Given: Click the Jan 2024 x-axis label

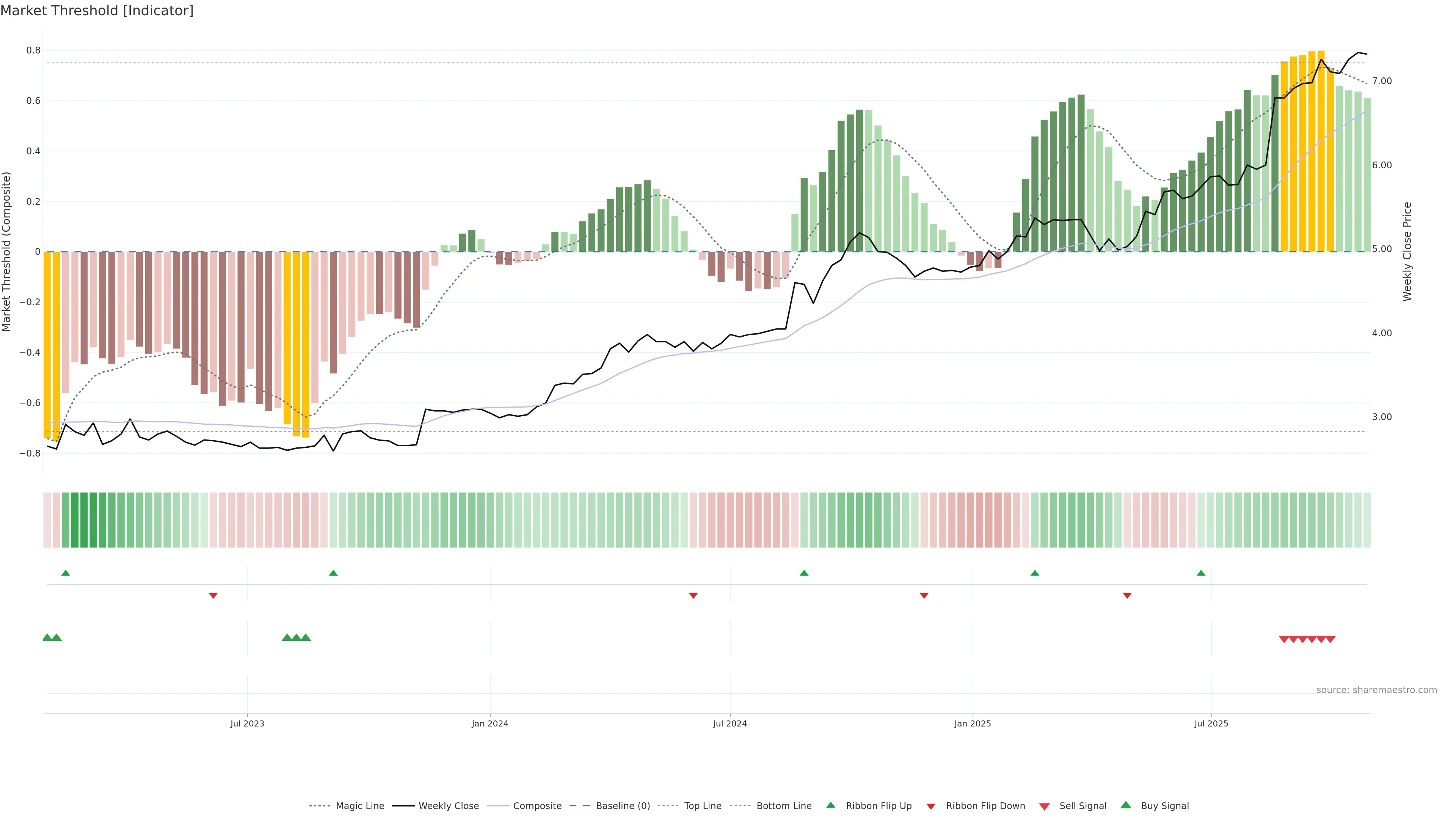Looking at the screenshot, I should 490,723.
